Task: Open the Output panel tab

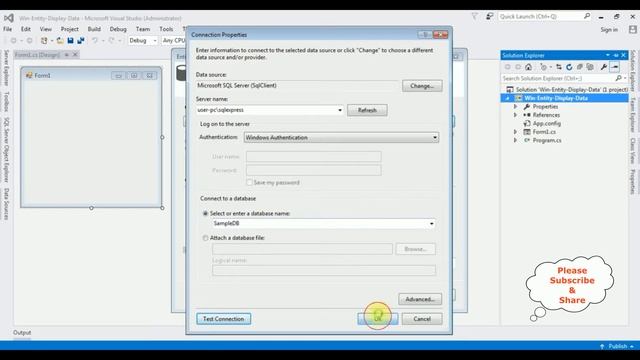Action: pyautogui.click(x=22, y=333)
